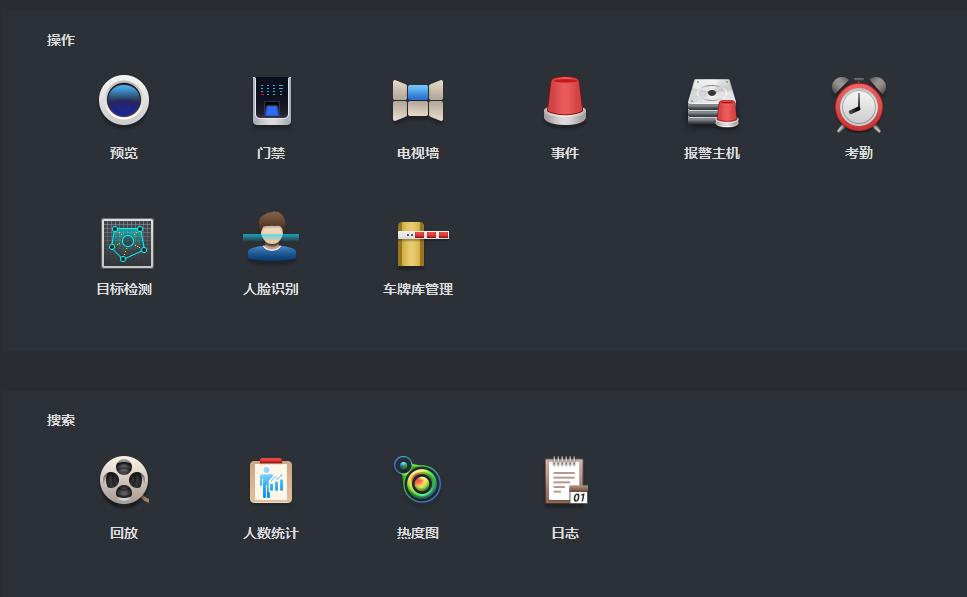
Task: Launch the 电视墙 TV wall module
Action: point(417,100)
